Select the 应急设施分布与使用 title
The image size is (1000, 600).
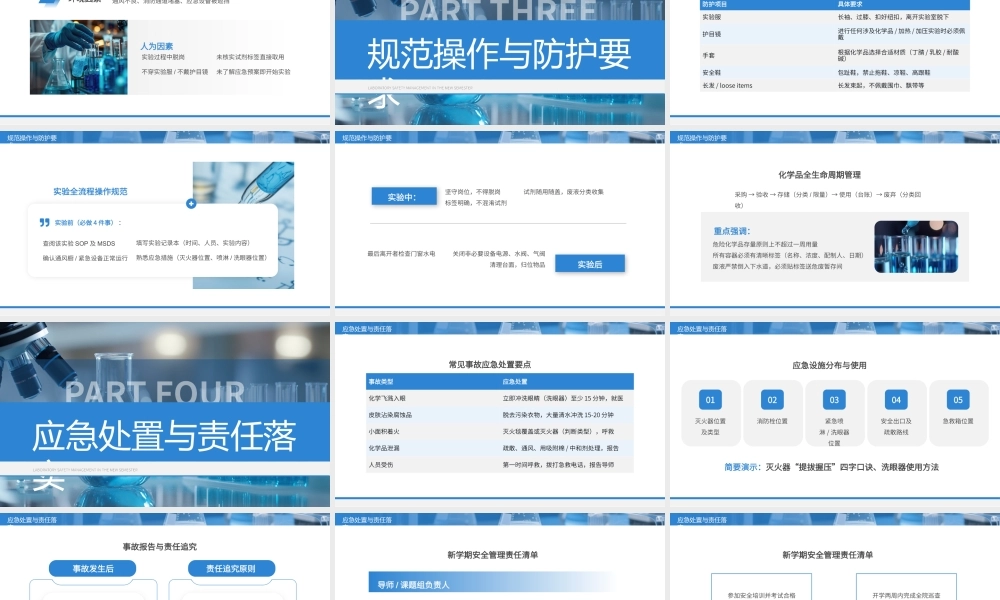(829, 365)
